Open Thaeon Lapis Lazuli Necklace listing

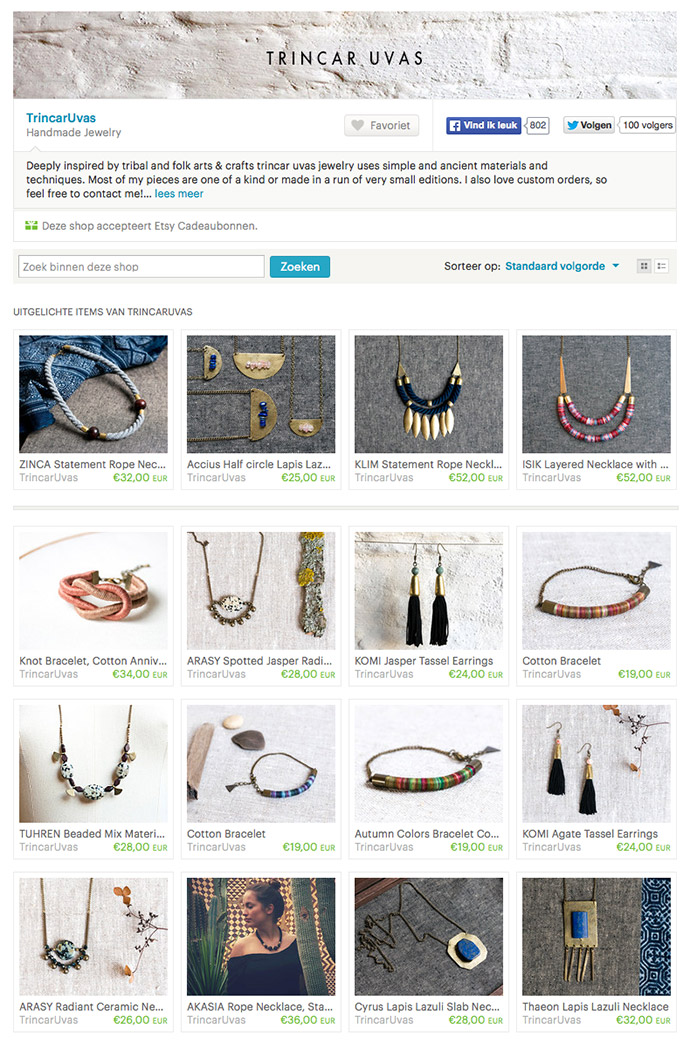[596, 1006]
